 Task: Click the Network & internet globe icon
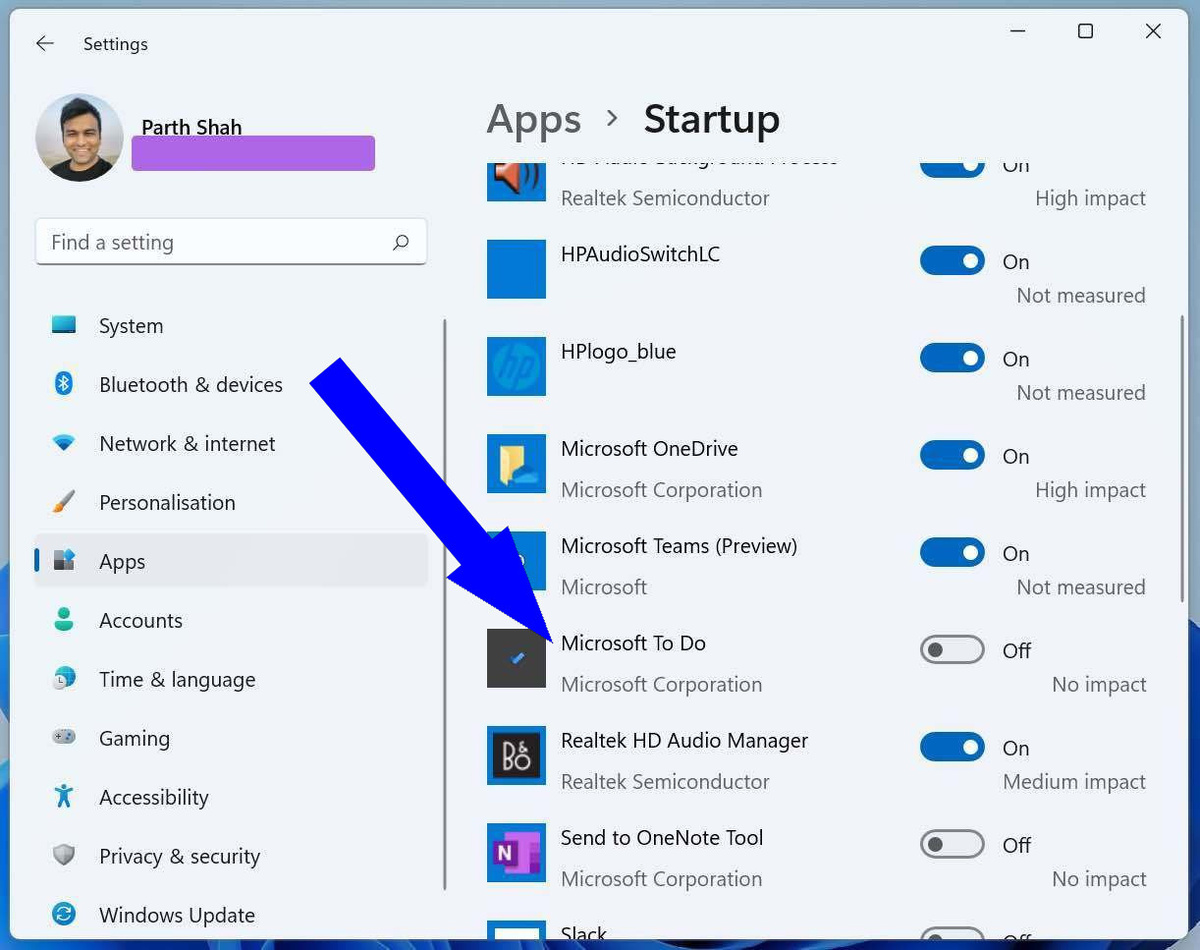pyautogui.click(x=63, y=443)
